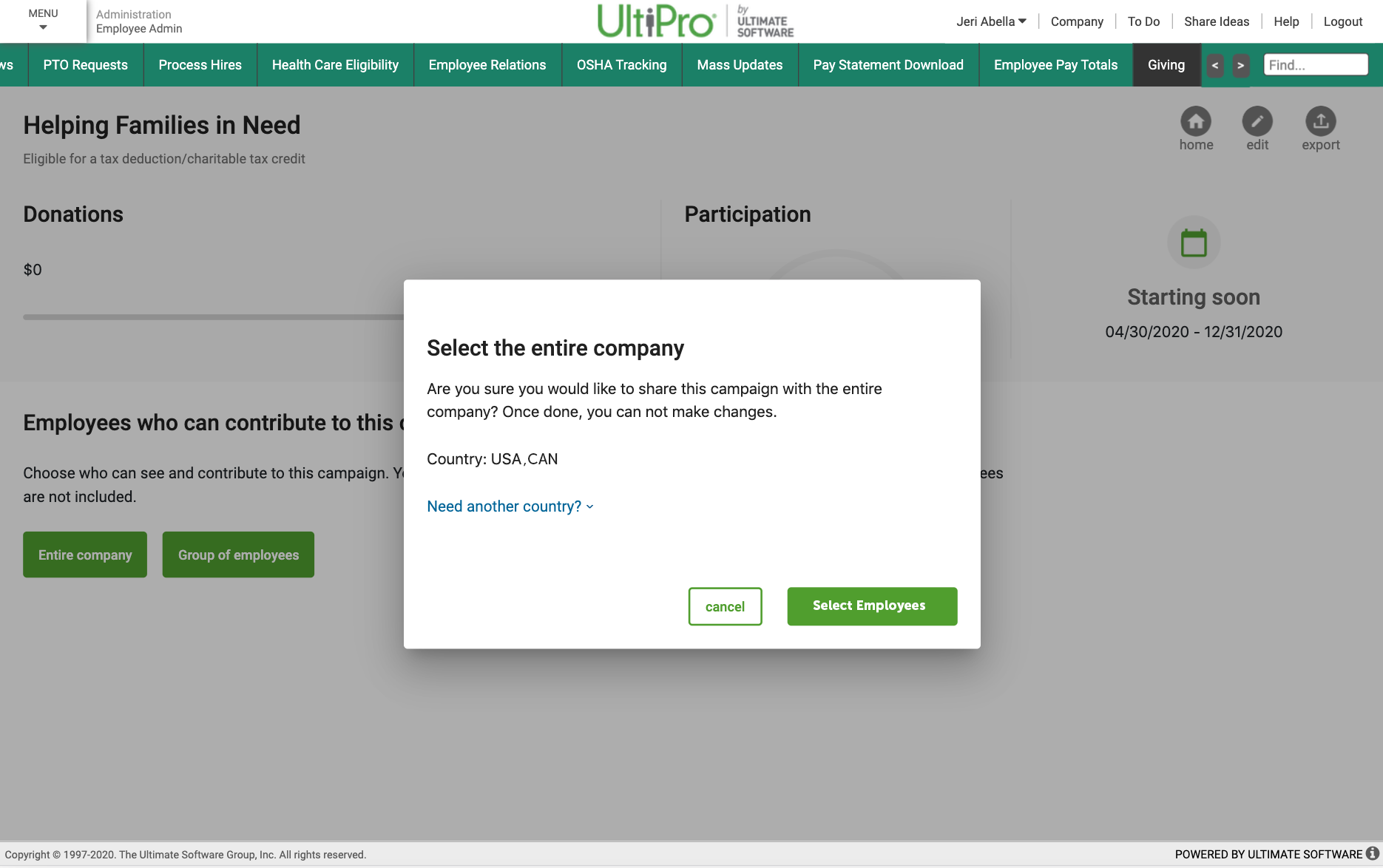
Task: Click inside the Find search field
Action: [1316, 64]
